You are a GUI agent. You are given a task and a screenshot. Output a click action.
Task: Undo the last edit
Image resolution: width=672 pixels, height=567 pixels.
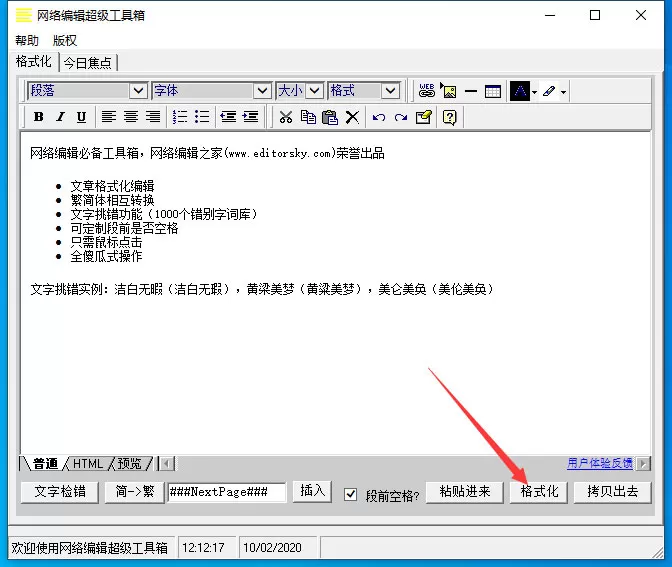point(378,117)
